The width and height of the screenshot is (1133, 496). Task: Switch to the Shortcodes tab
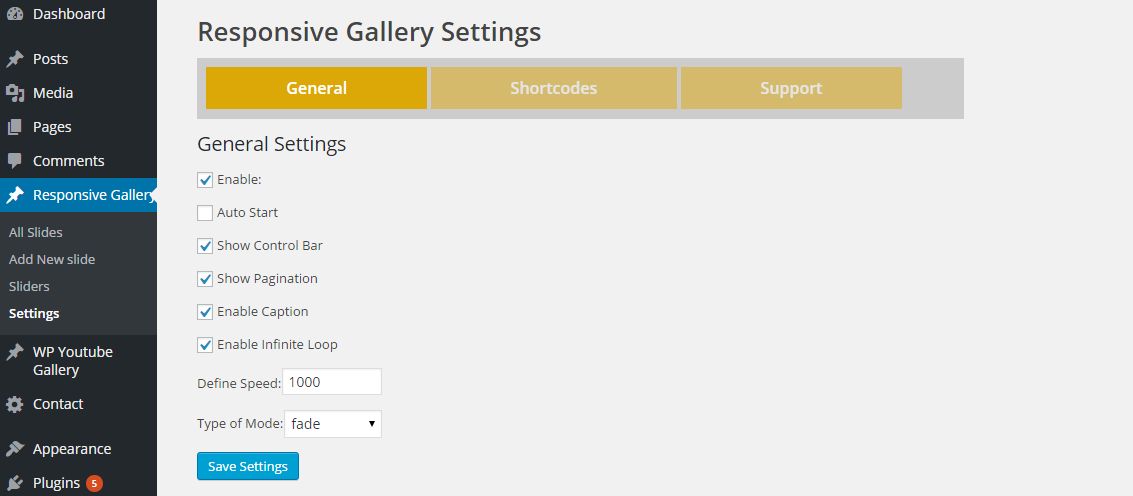(x=553, y=88)
